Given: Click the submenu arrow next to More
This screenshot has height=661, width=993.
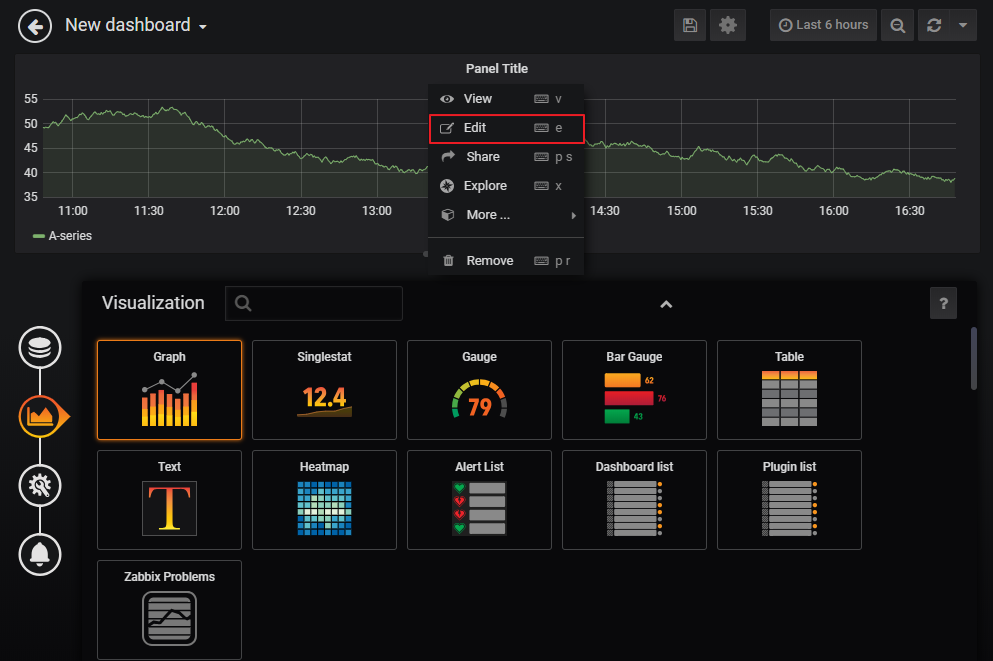Looking at the screenshot, I should (x=573, y=215).
